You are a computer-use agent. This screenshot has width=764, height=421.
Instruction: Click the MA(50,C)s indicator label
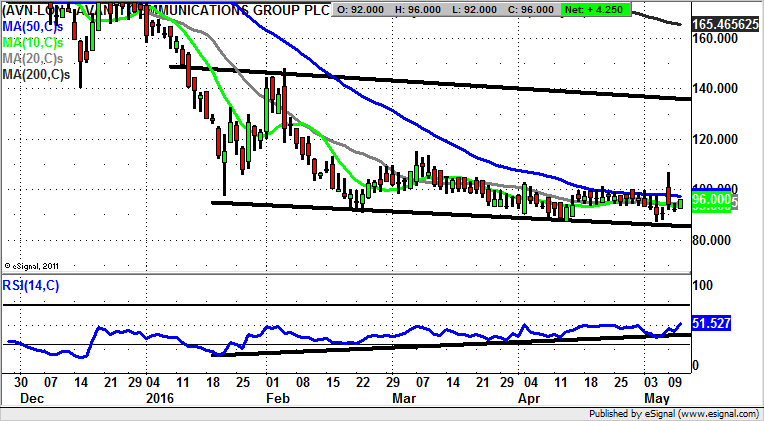[x=36, y=26]
